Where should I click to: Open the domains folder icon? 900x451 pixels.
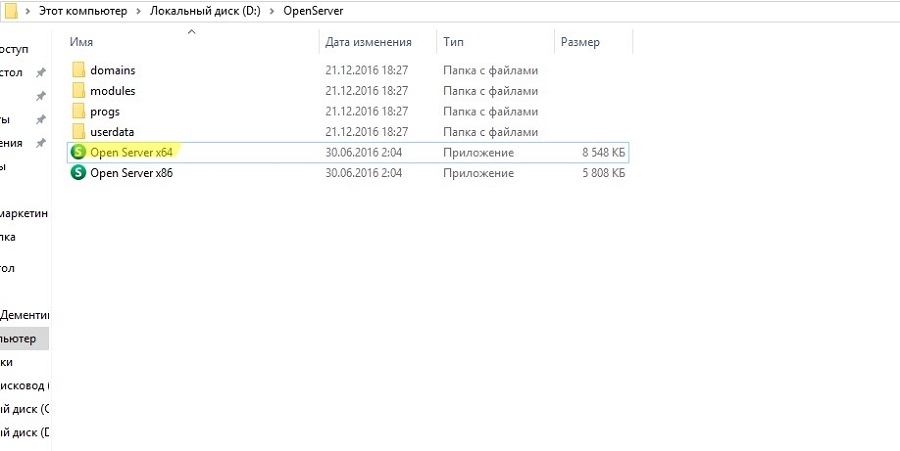[x=79, y=70]
